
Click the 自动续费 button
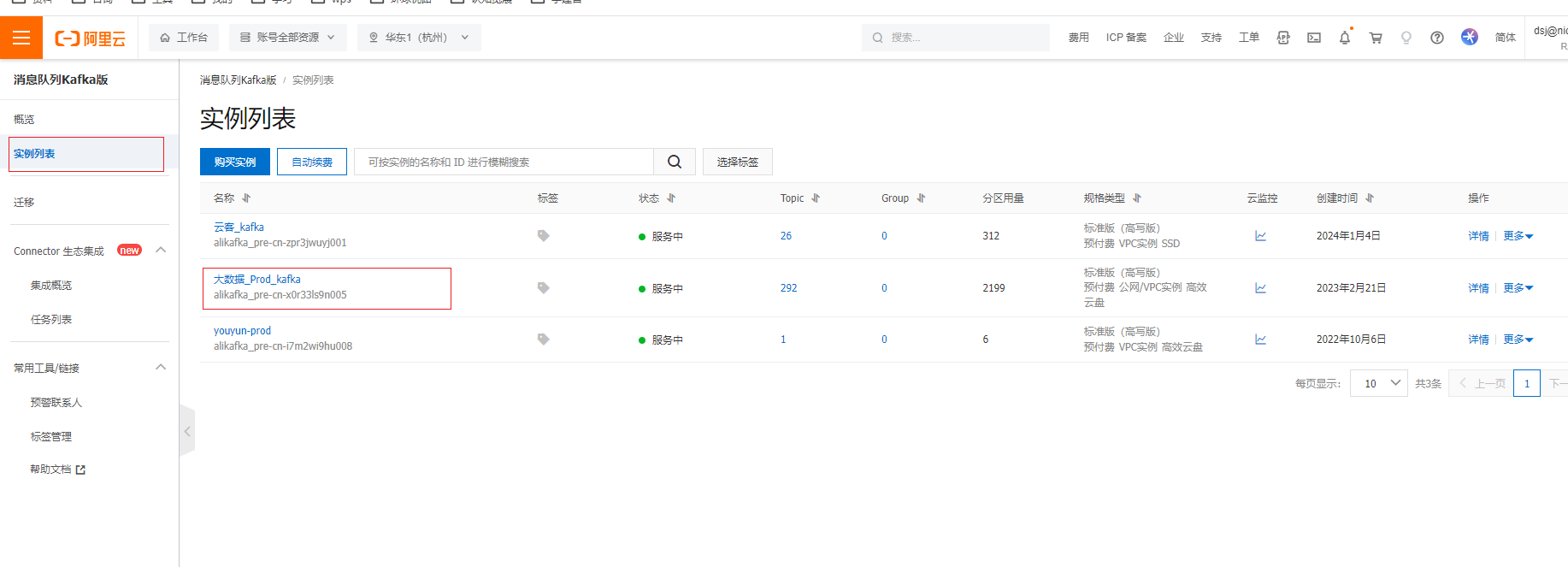click(312, 162)
